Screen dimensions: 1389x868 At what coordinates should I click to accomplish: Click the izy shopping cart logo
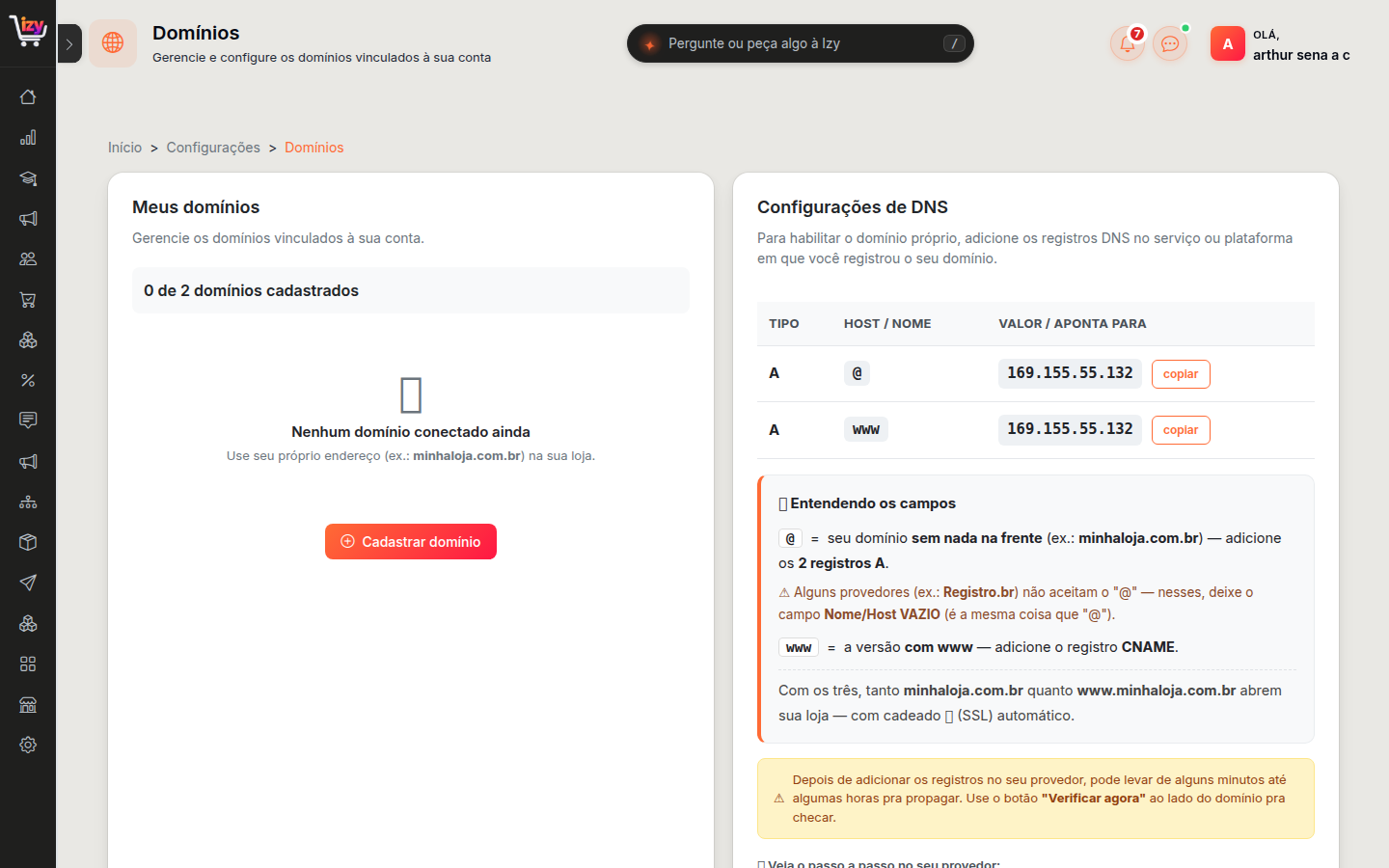click(x=28, y=31)
